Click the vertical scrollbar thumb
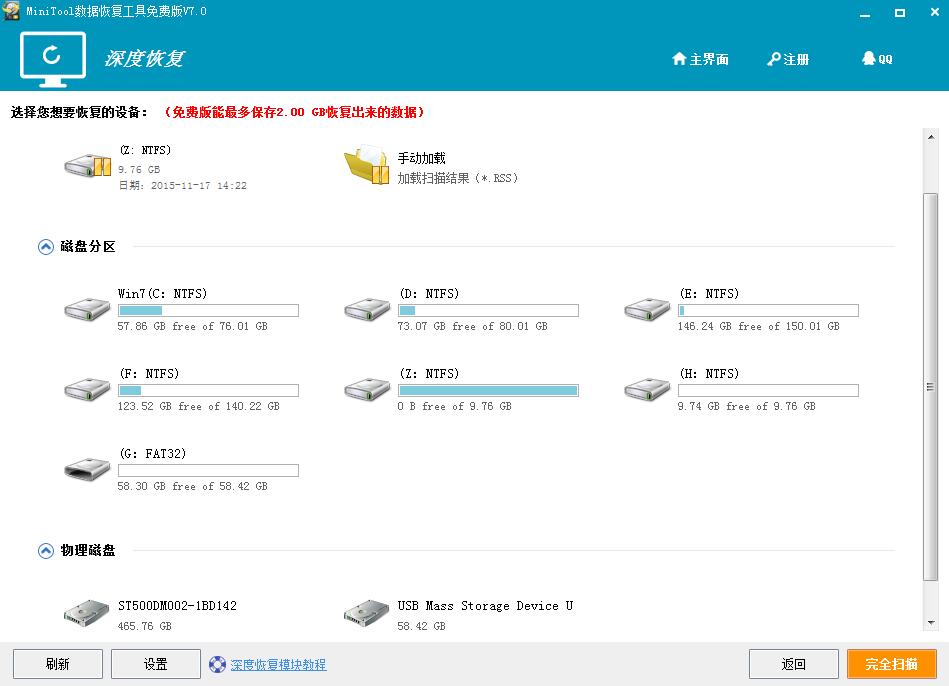Screen dimensions: 949x686 (931, 386)
